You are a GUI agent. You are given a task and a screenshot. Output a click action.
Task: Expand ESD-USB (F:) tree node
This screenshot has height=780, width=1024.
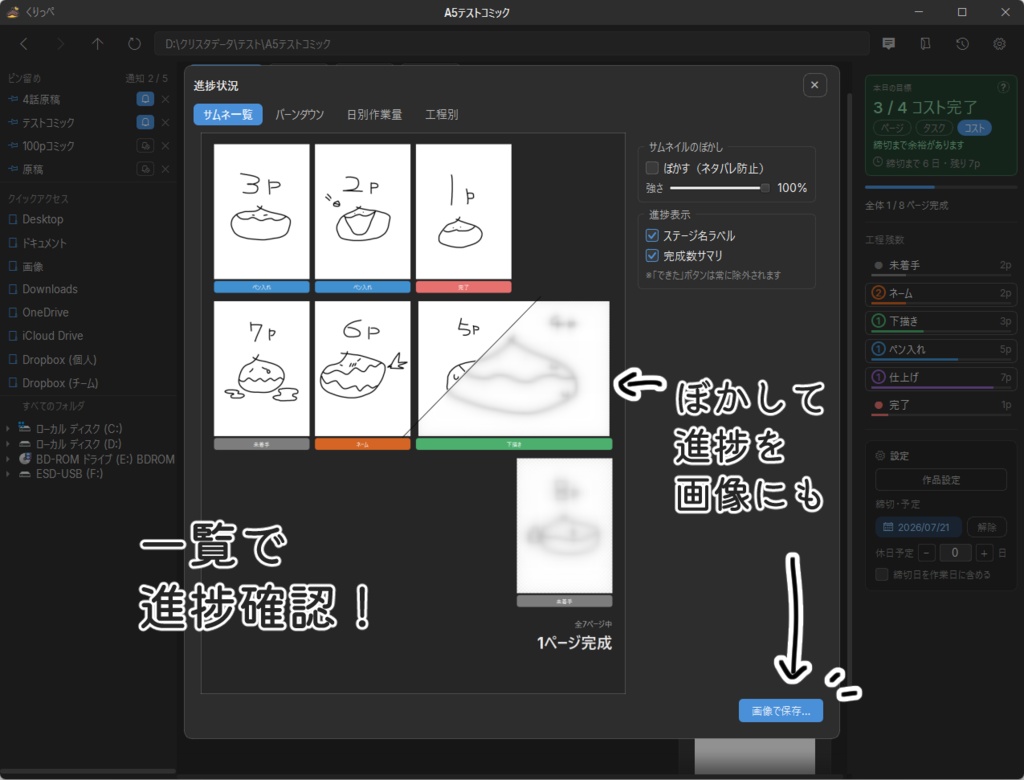(8, 474)
